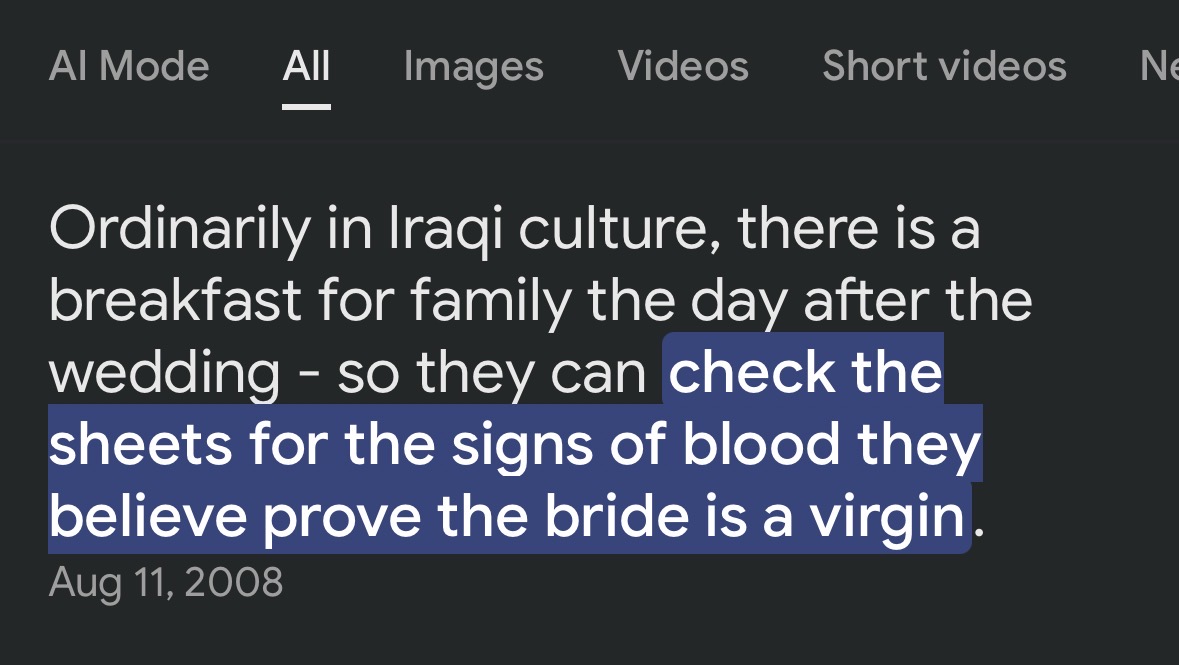The image size is (1179, 665).
Task: Click the highlighted phrase "check the"
Action: [806, 373]
